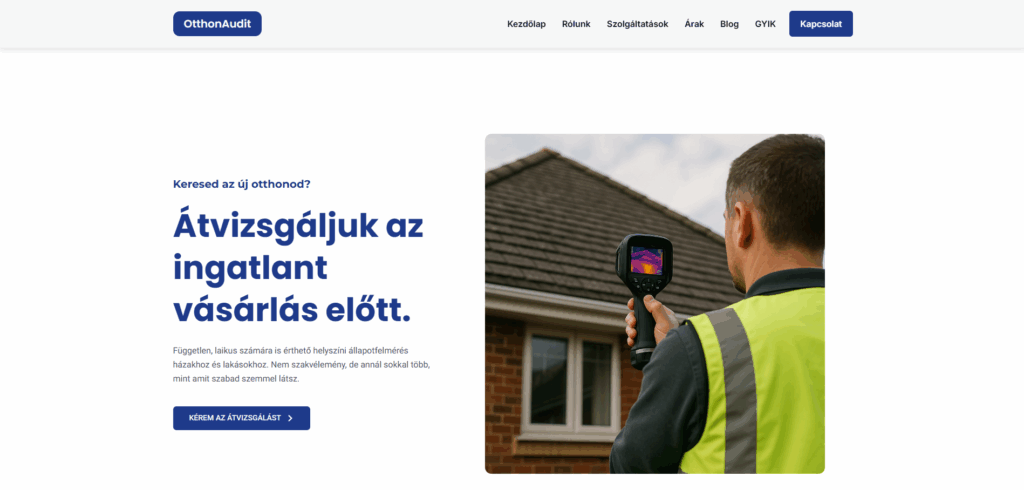Image resolution: width=1024 pixels, height=490 pixels.
Task: Open the Blog page
Action: (729, 24)
